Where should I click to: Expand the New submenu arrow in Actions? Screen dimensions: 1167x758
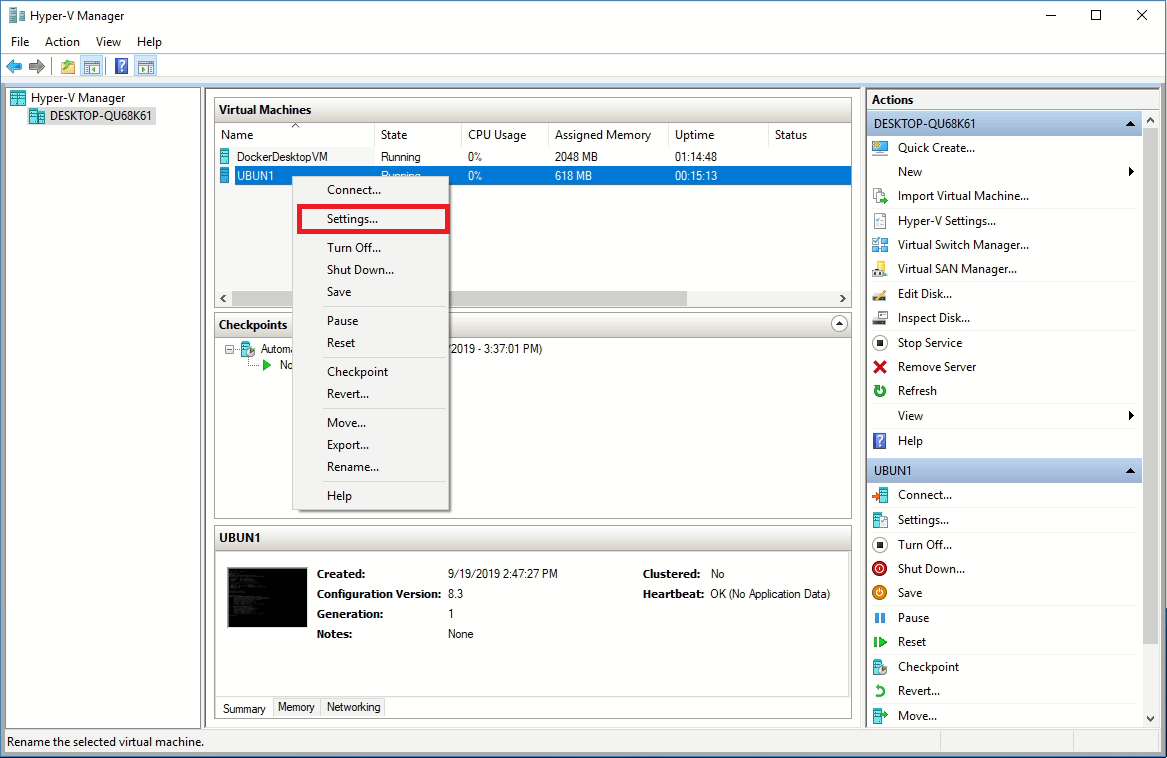point(1131,172)
